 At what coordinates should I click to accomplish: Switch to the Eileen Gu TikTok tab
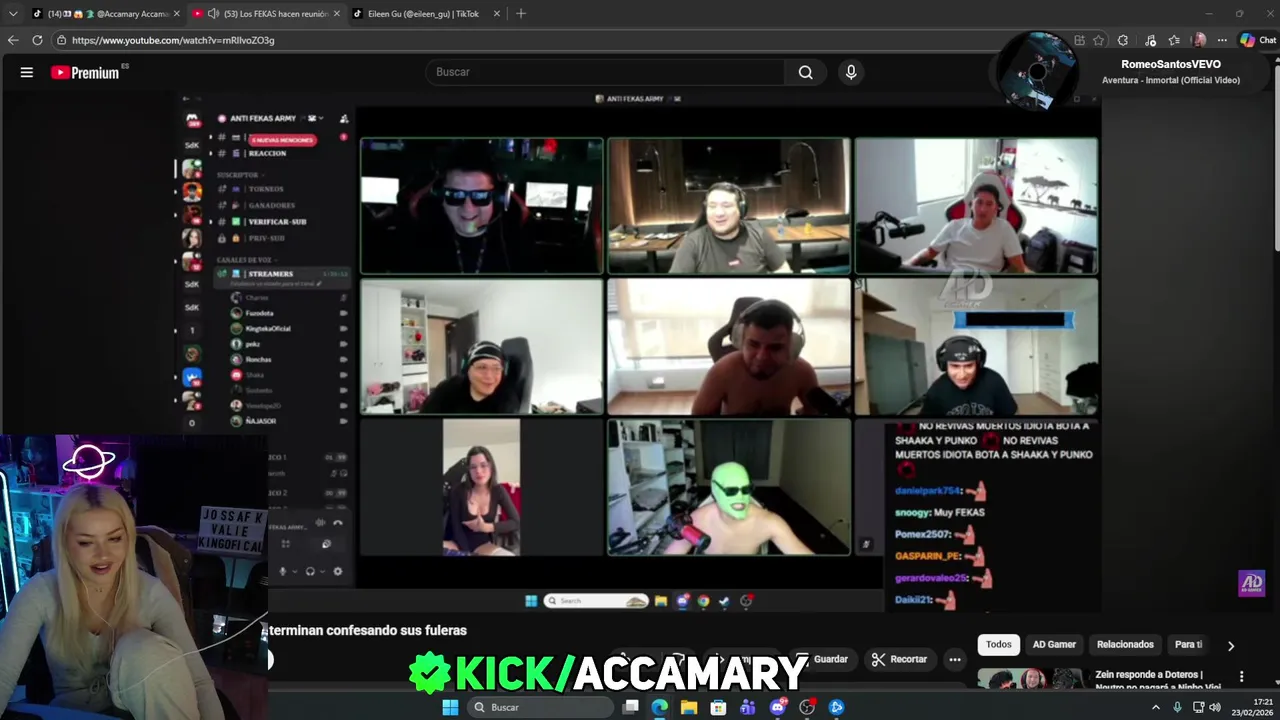pos(426,13)
